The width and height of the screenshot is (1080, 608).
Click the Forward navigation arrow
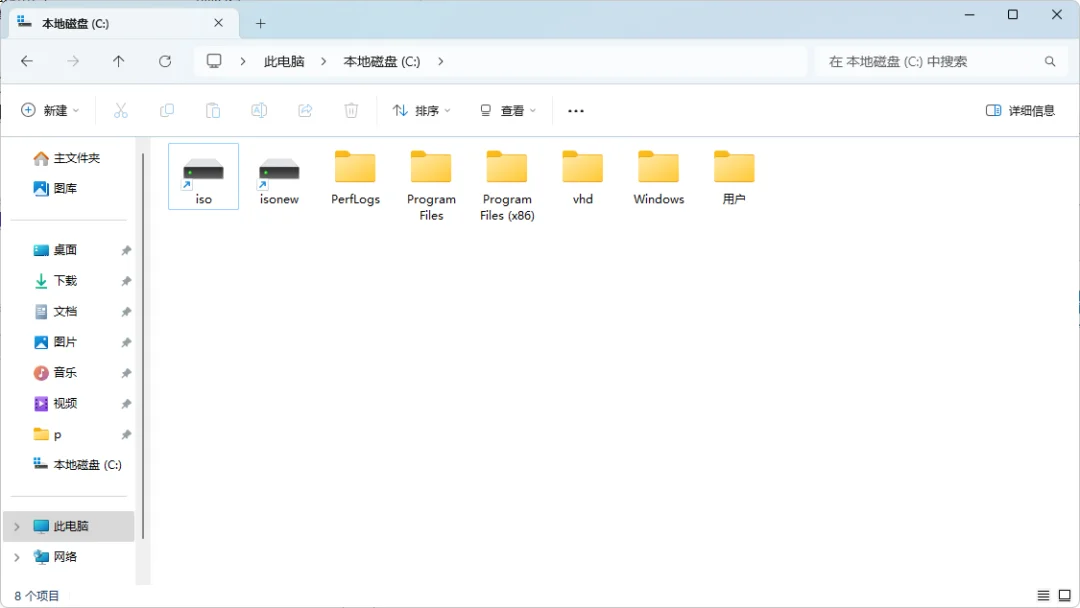point(73,61)
